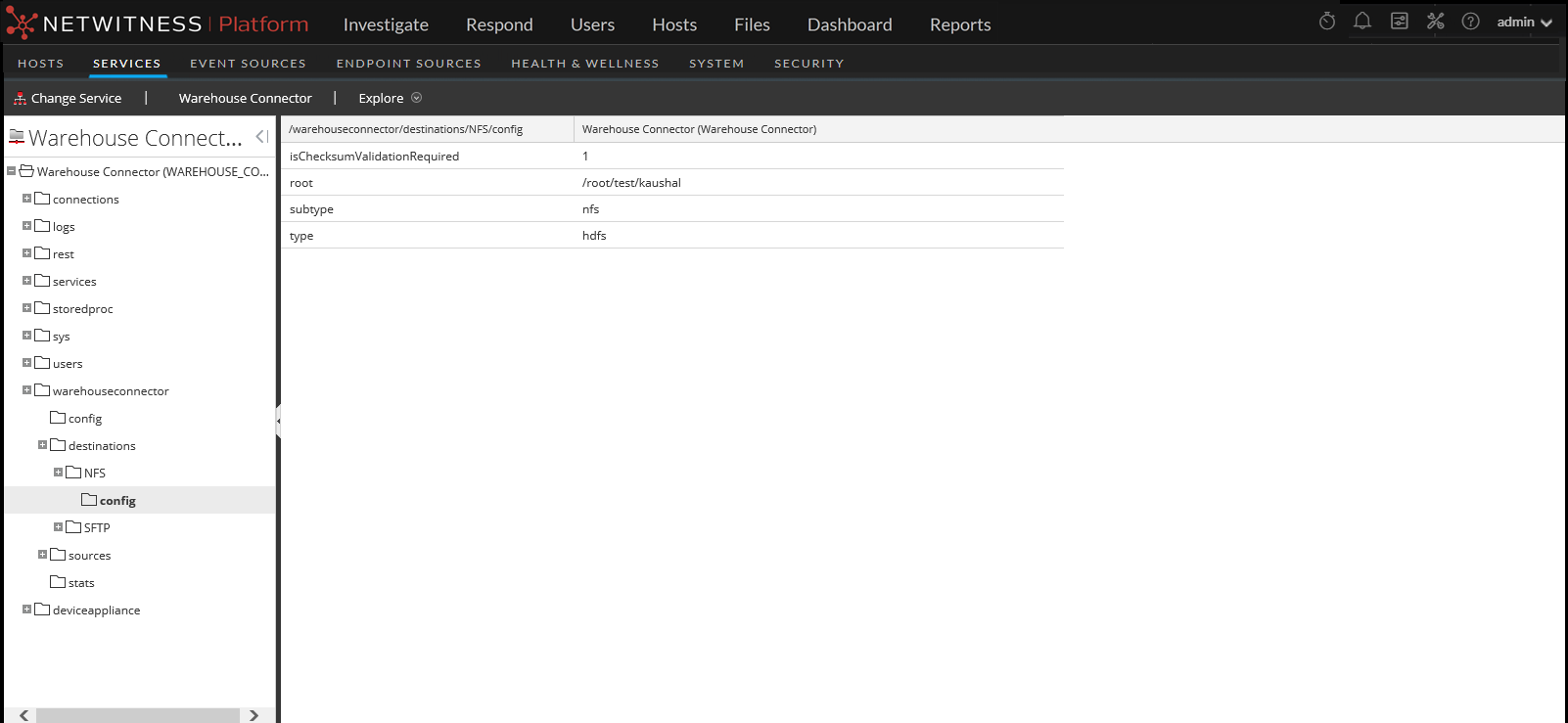
Task: Click the Warehouse Connector panel header icon
Action: point(17,137)
